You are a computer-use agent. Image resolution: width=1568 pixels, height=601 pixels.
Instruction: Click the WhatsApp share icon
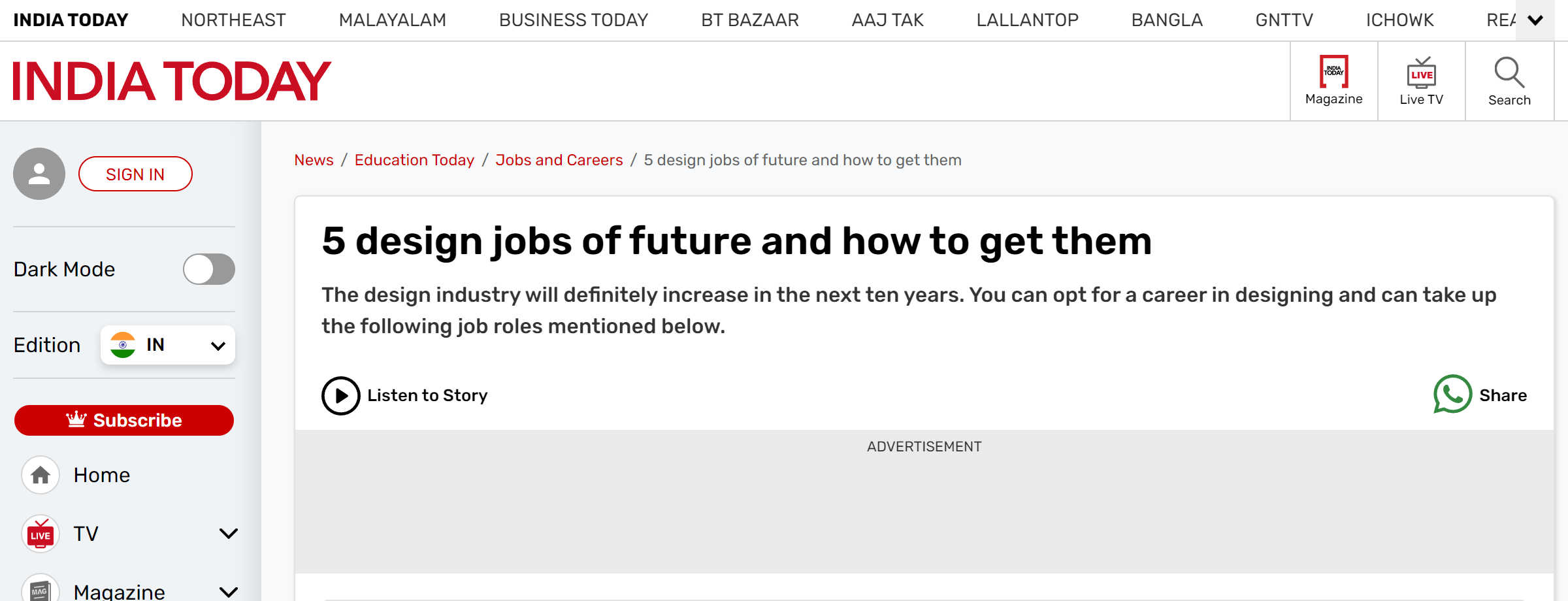click(x=1452, y=395)
